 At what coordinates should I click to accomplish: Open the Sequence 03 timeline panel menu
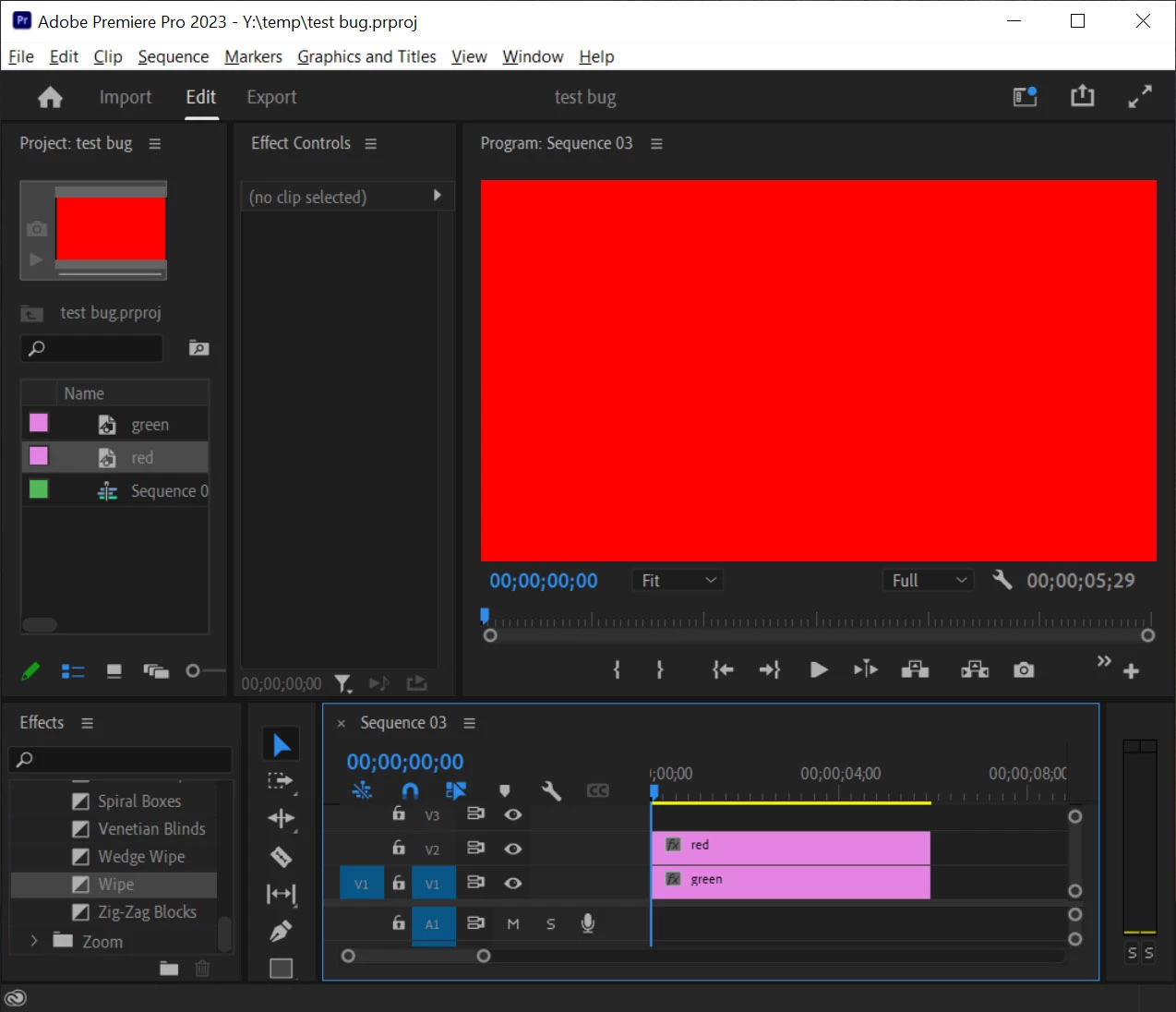(x=469, y=723)
